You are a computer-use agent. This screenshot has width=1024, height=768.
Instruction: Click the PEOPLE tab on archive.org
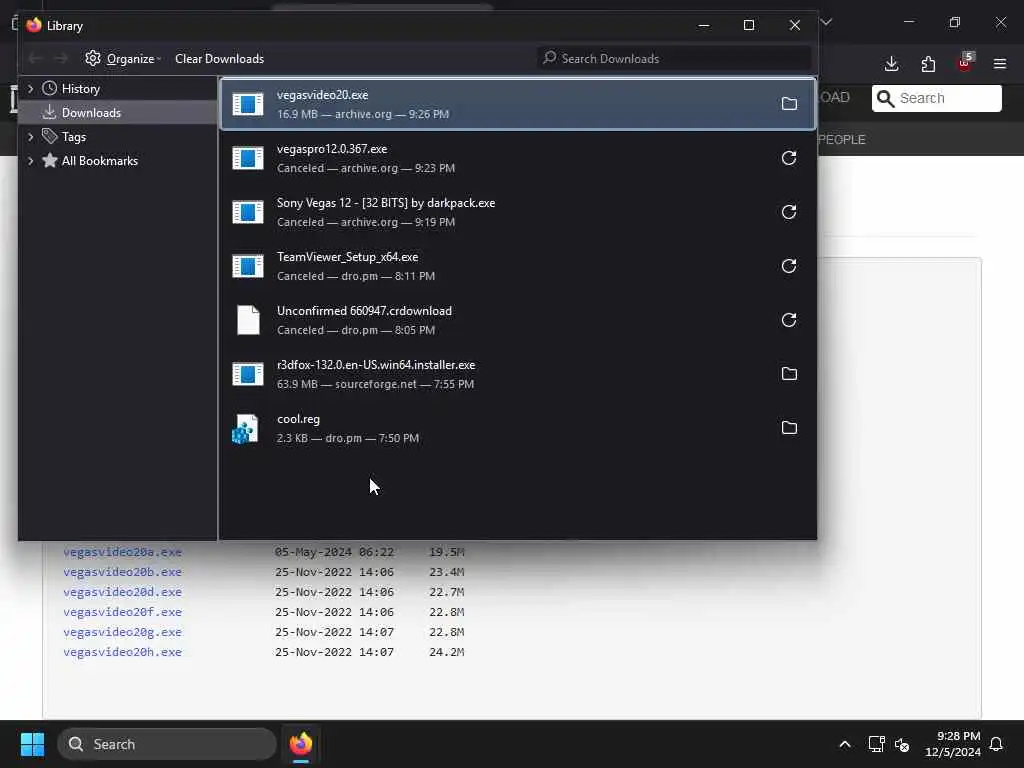[x=842, y=140]
